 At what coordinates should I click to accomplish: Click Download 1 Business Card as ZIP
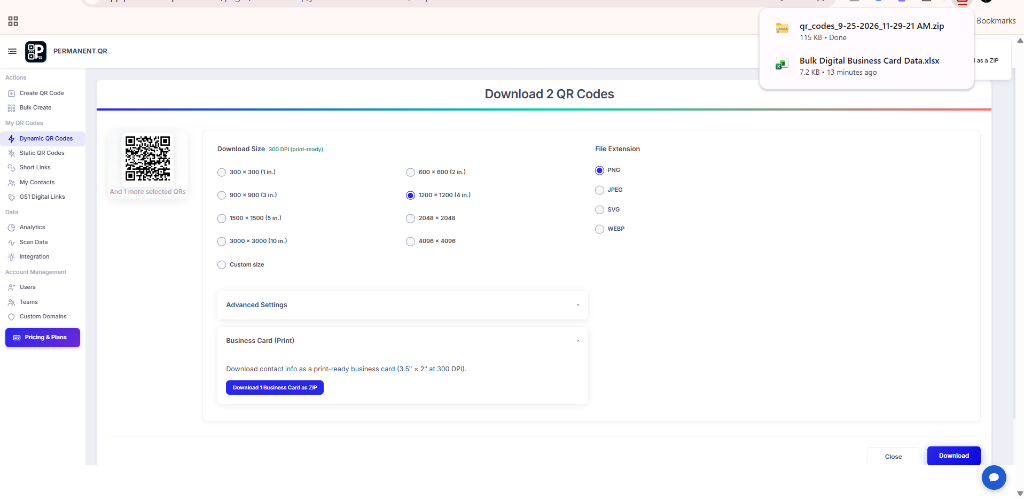point(275,387)
